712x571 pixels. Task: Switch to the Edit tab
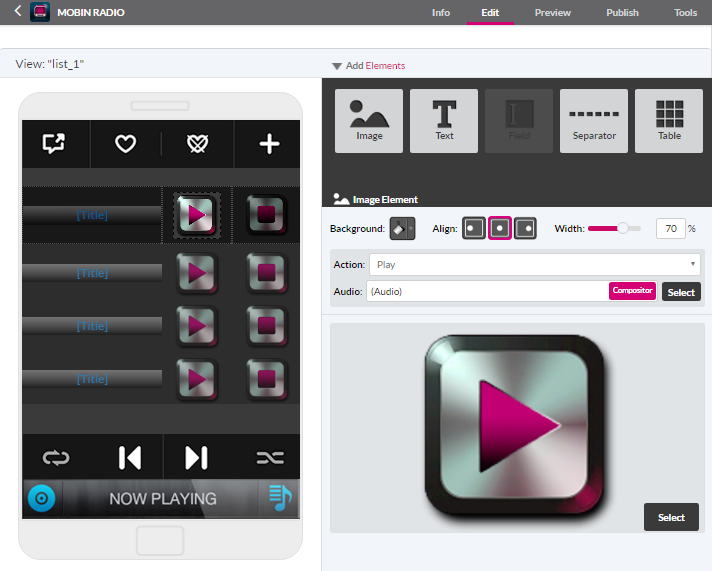pyautogui.click(x=490, y=13)
